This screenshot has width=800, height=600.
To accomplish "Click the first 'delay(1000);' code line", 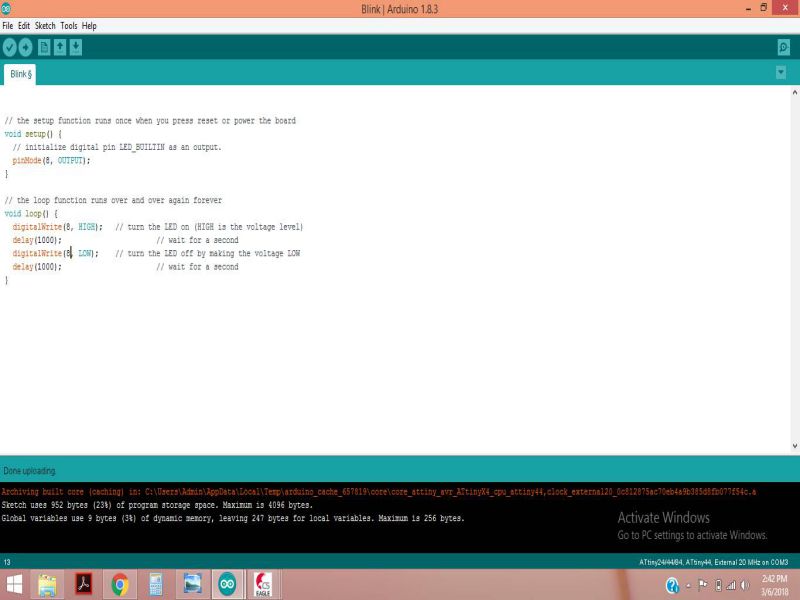I will [37, 240].
